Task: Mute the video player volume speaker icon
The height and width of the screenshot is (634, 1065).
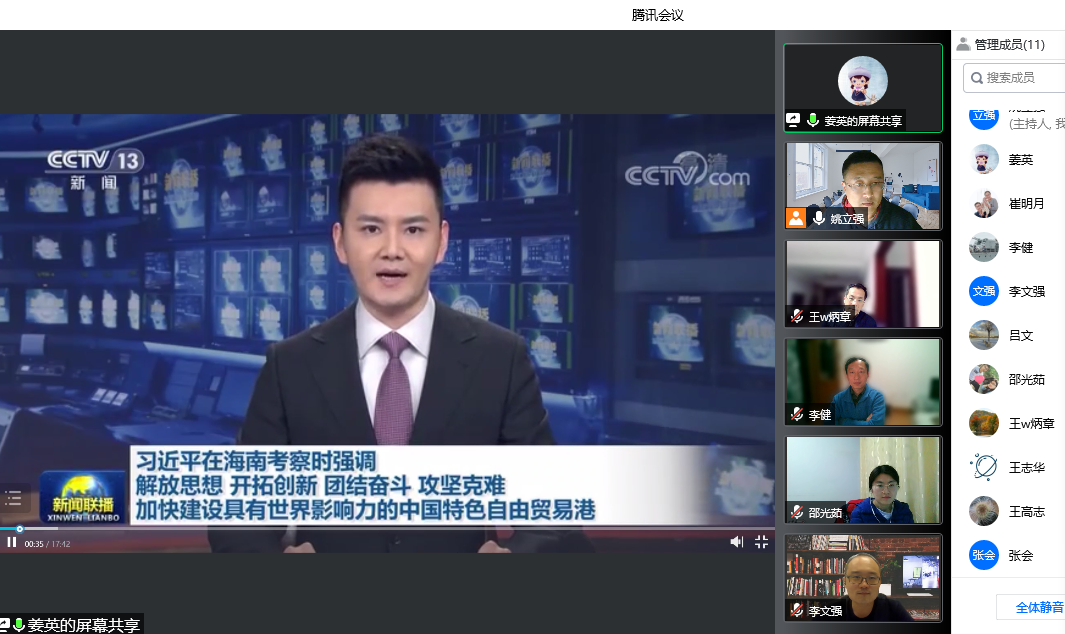Action: click(x=737, y=541)
